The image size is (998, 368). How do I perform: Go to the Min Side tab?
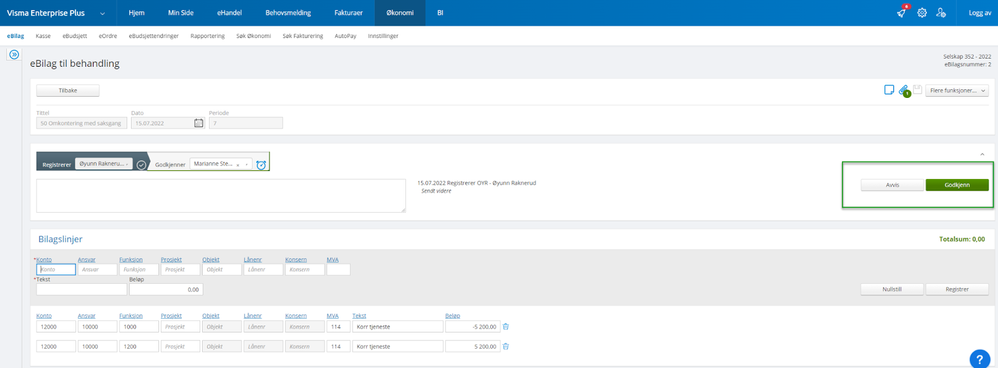pos(181,13)
